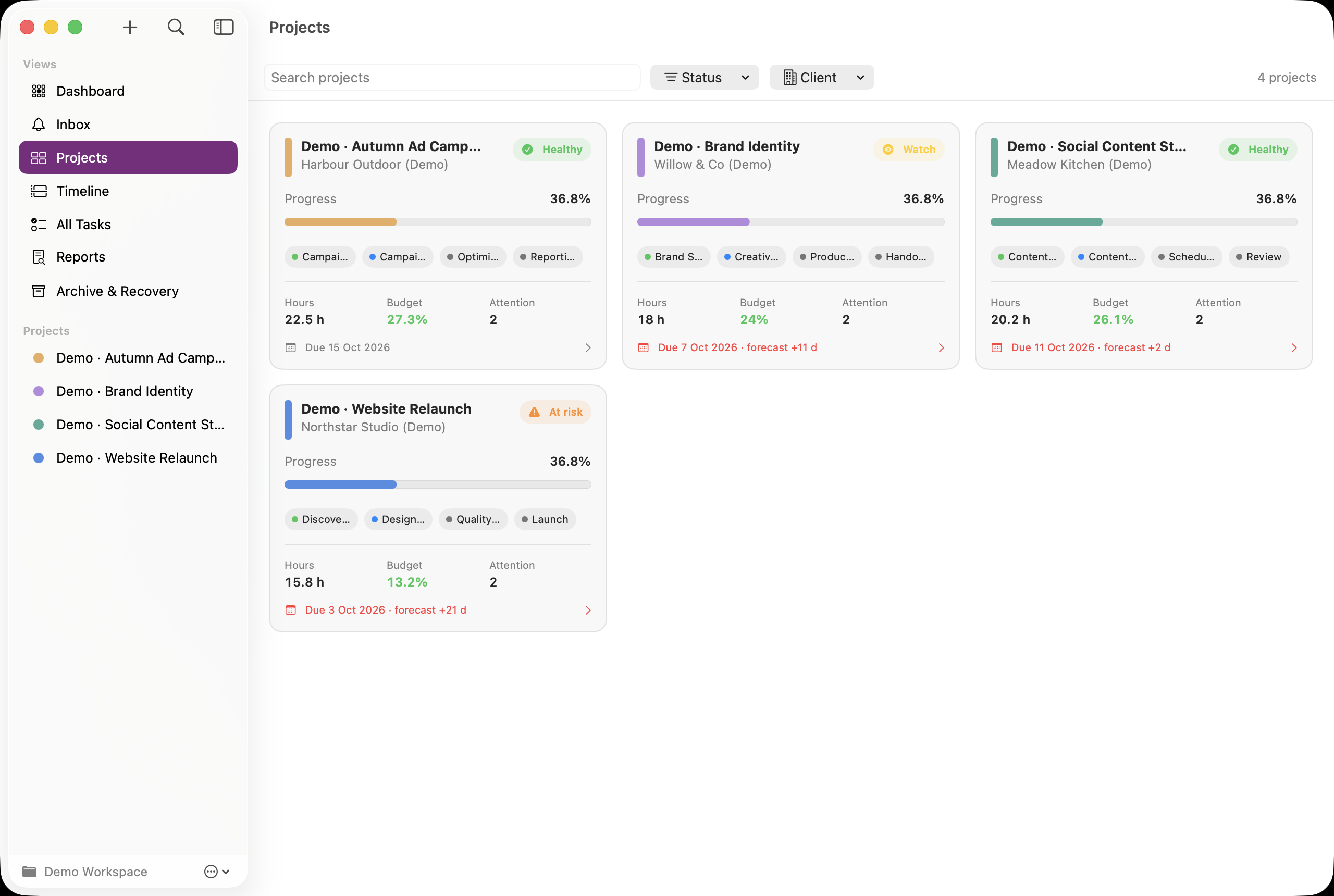Viewport: 1334px width, 896px height.
Task: Click the purple dot beside Brand Identity sidebar
Action: (38, 391)
